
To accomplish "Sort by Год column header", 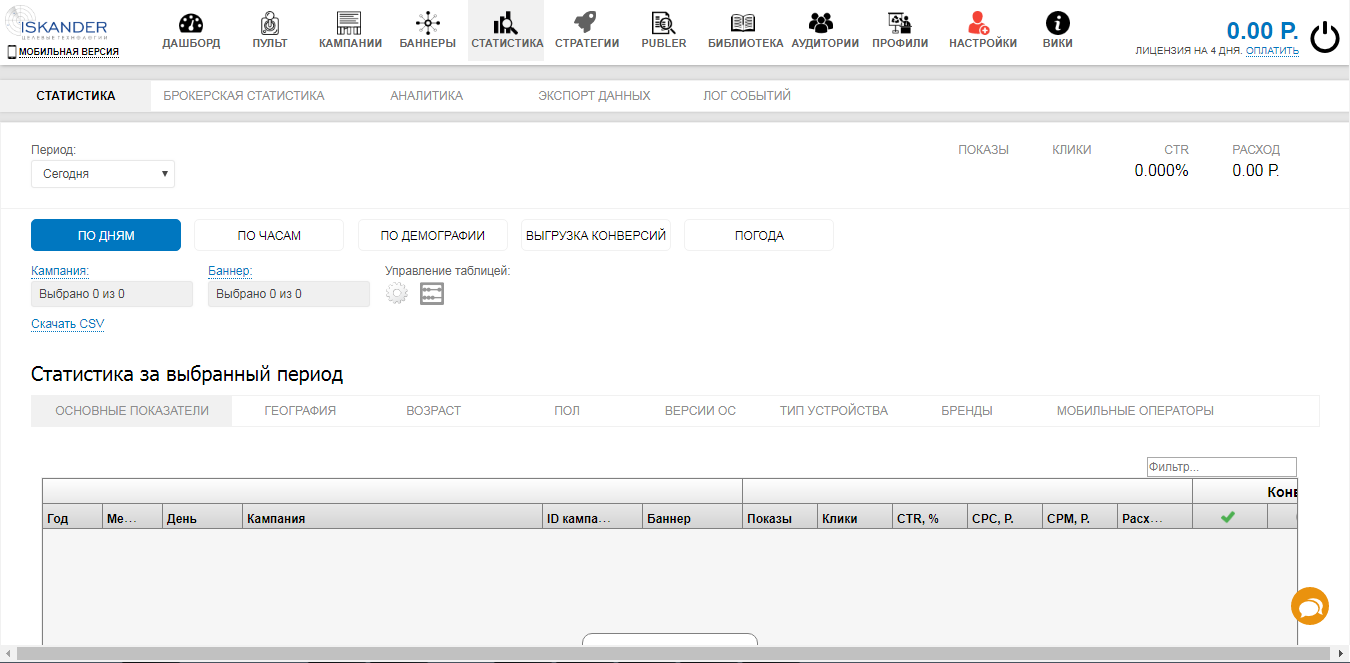I will [x=72, y=517].
